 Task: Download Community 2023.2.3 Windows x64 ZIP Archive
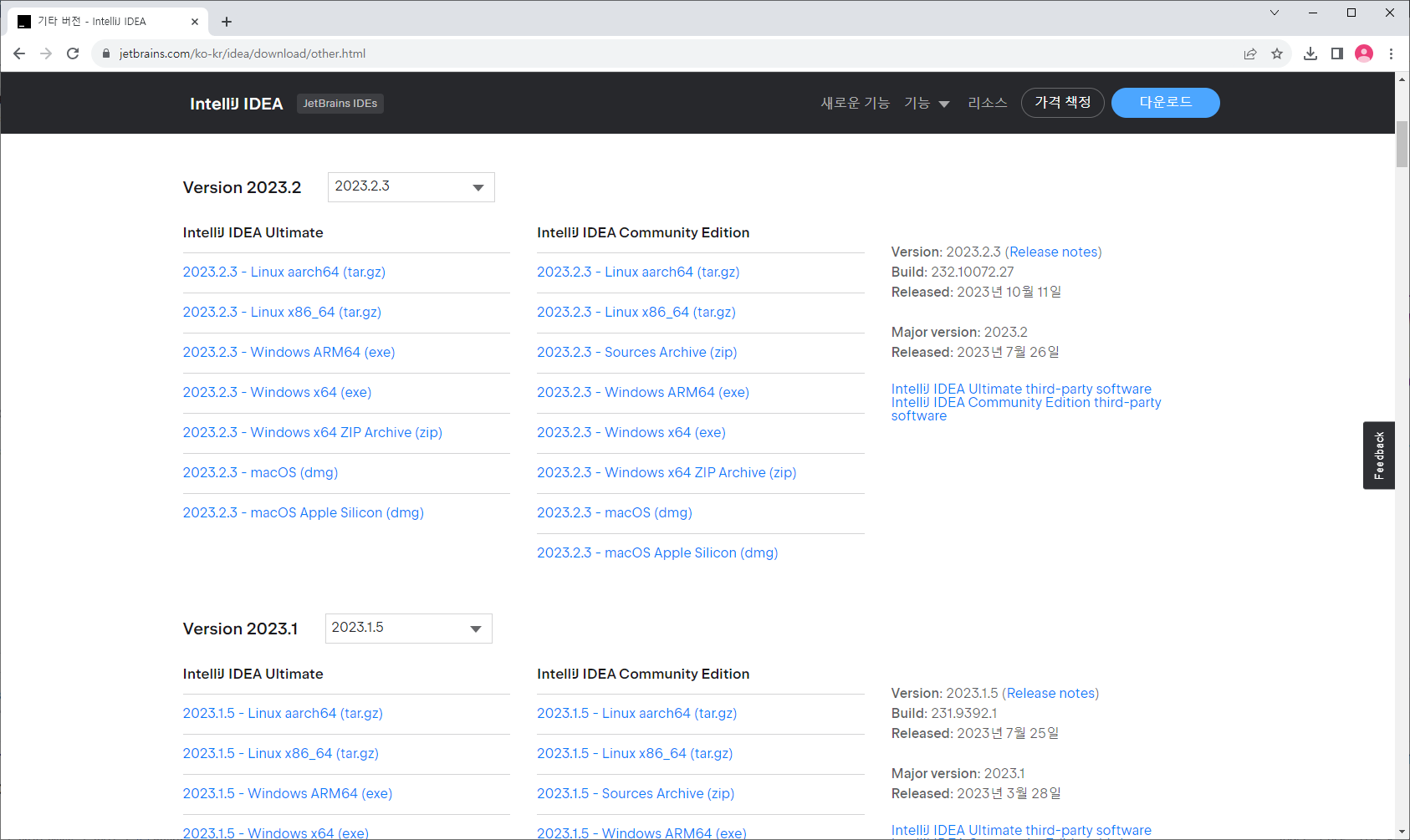667,473
